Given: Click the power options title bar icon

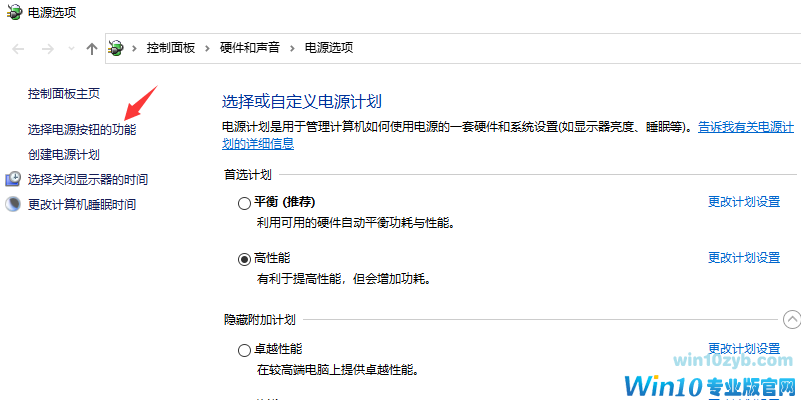Looking at the screenshot, I should click(12, 13).
